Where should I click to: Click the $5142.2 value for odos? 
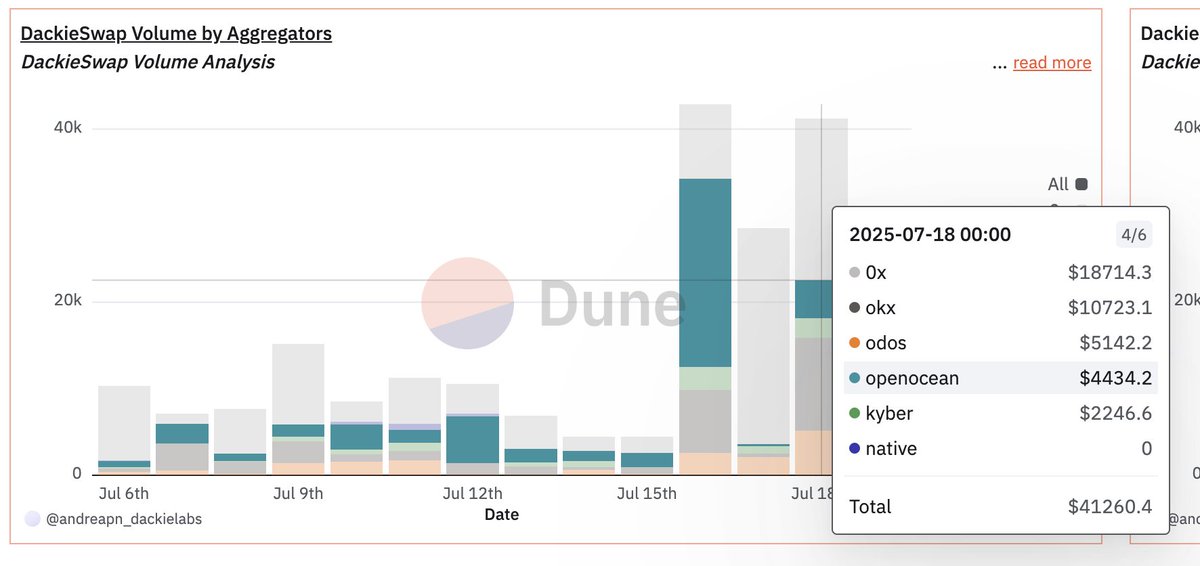(x=1115, y=343)
